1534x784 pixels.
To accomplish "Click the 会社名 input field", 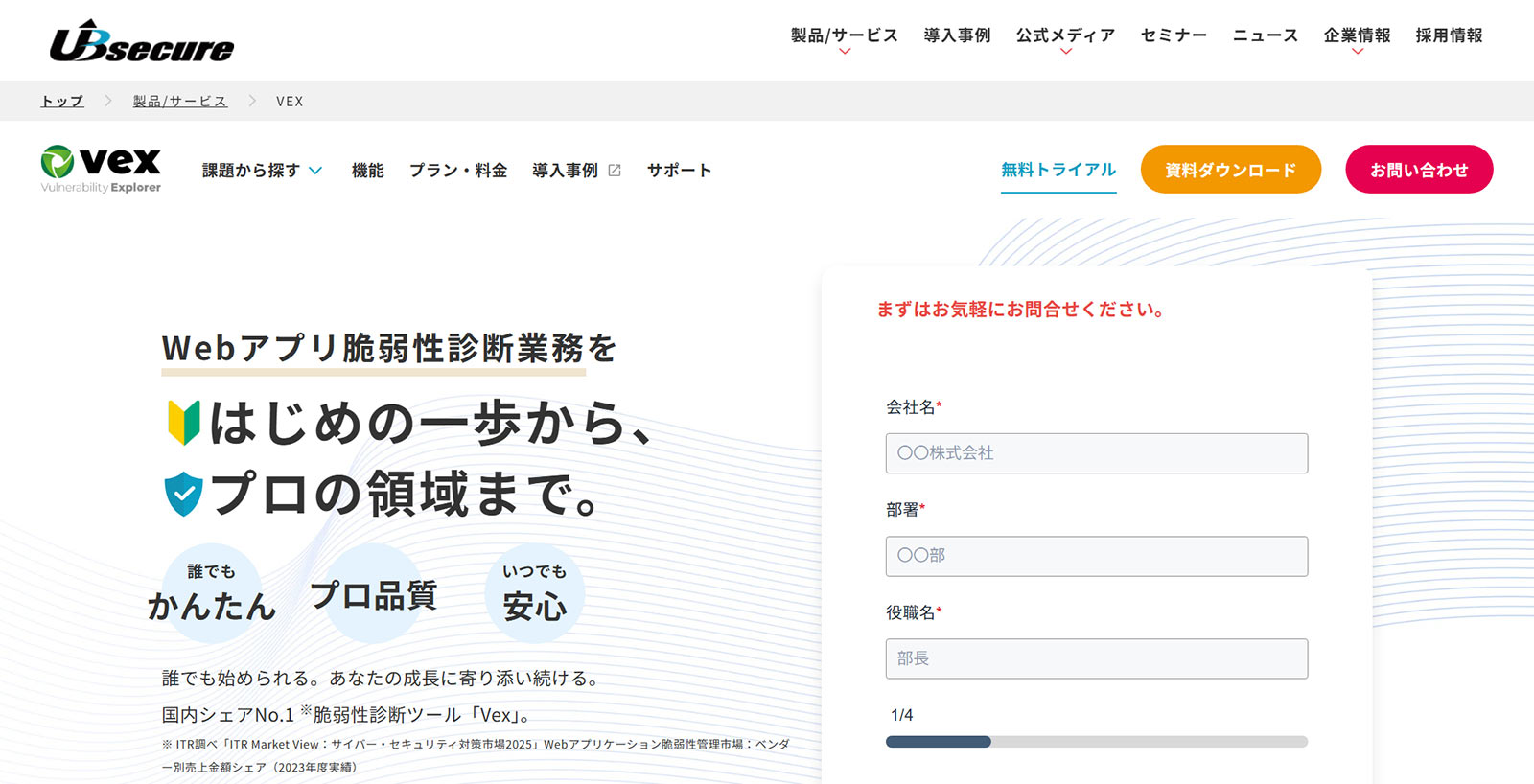I will tap(1097, 453).
